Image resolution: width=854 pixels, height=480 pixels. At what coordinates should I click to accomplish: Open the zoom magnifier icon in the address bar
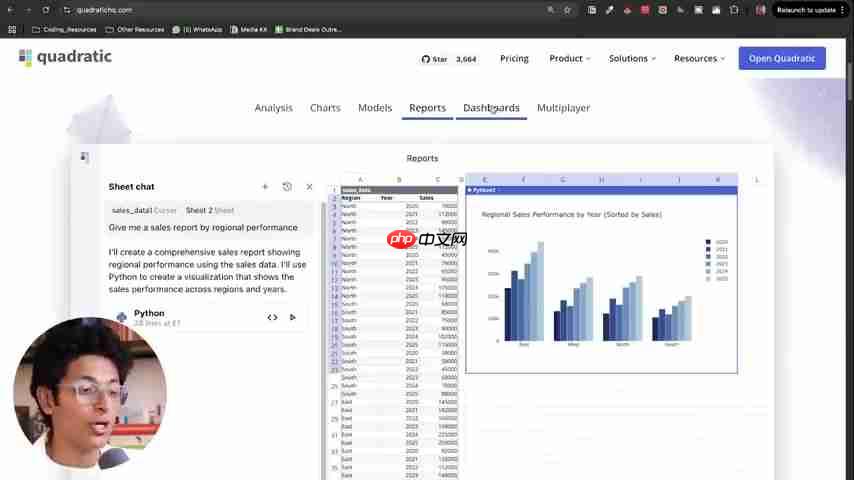[551, 10]
